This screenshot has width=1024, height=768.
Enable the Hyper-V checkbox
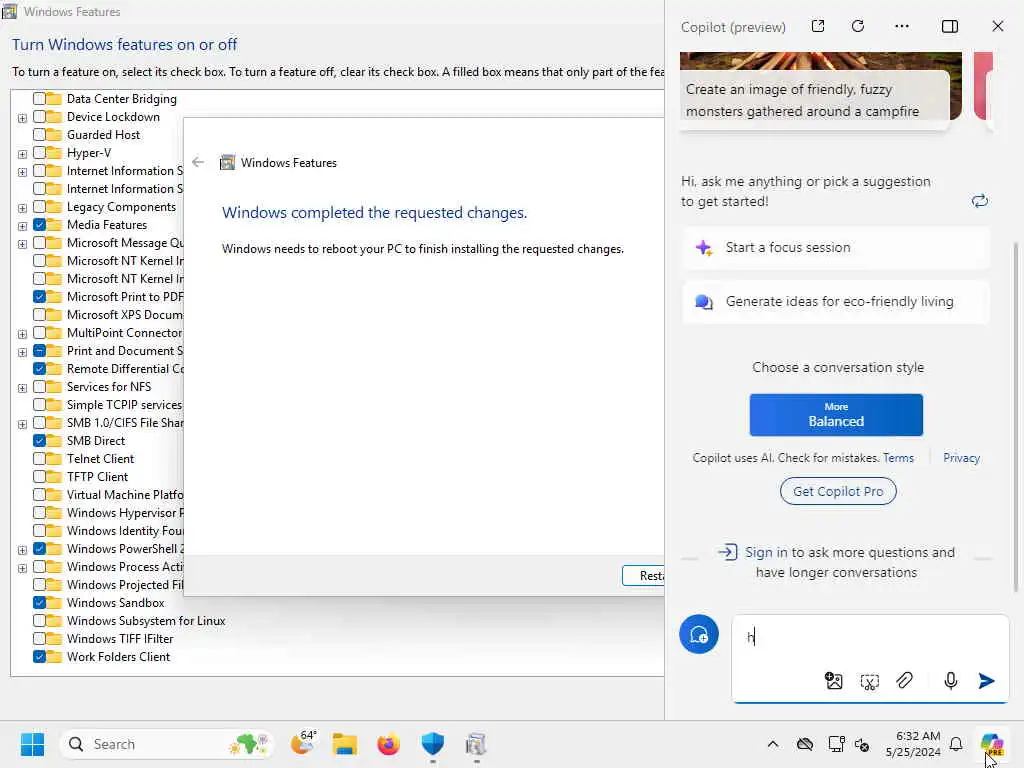pyautogui.click(x=39, y=153)
